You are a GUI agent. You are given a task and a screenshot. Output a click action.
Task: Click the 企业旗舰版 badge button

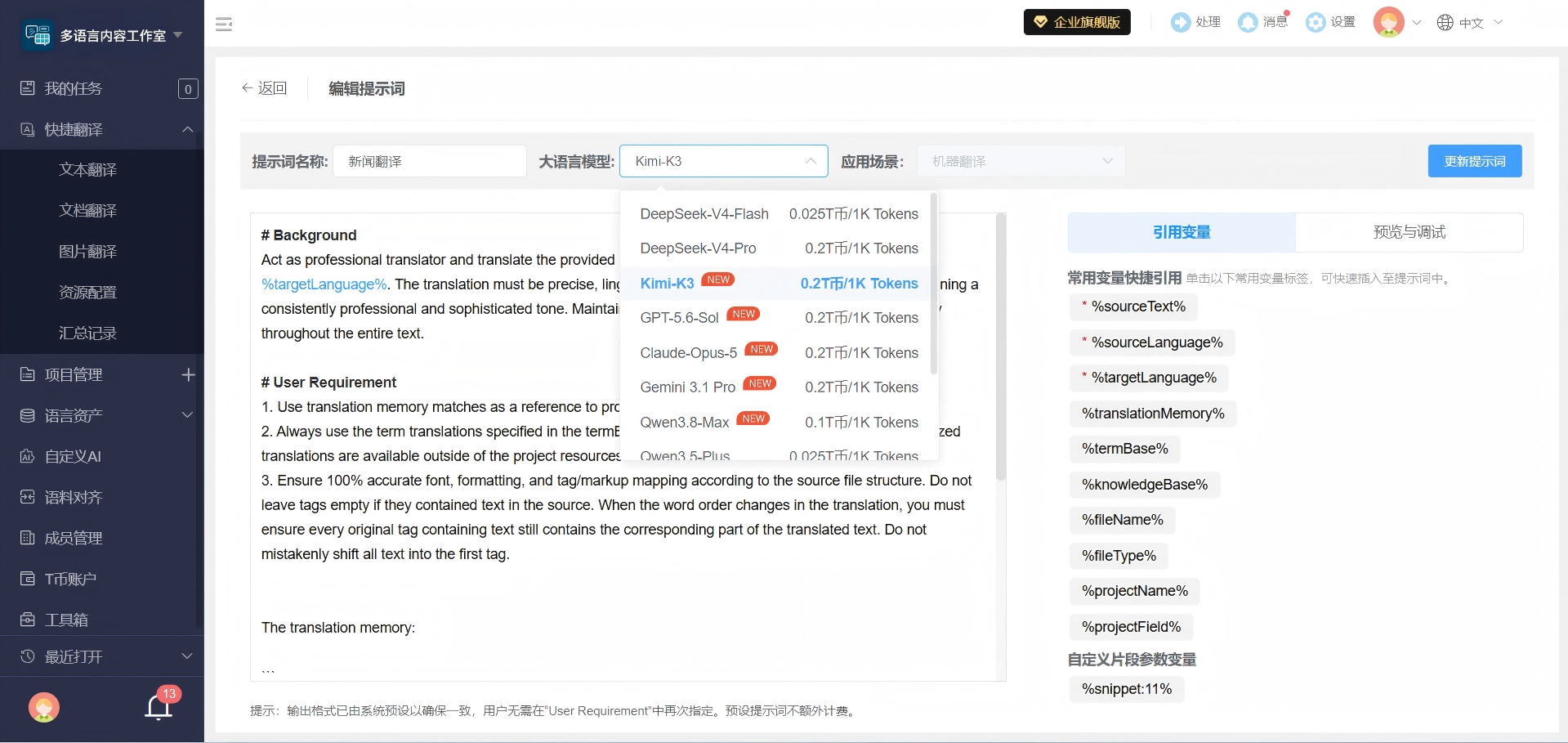tap(1077, 22)
